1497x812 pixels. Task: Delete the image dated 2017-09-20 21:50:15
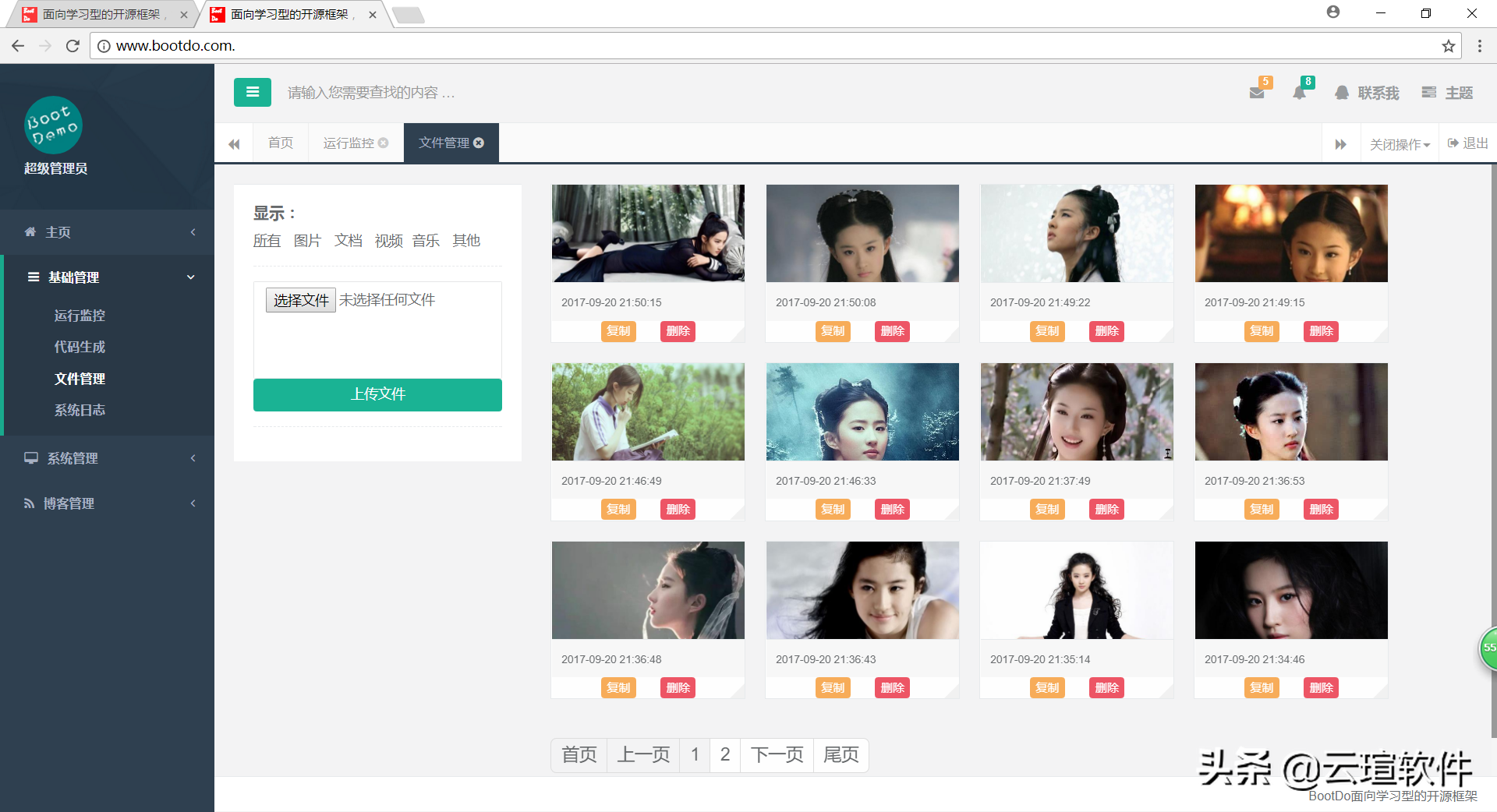[x=678, y=331]
